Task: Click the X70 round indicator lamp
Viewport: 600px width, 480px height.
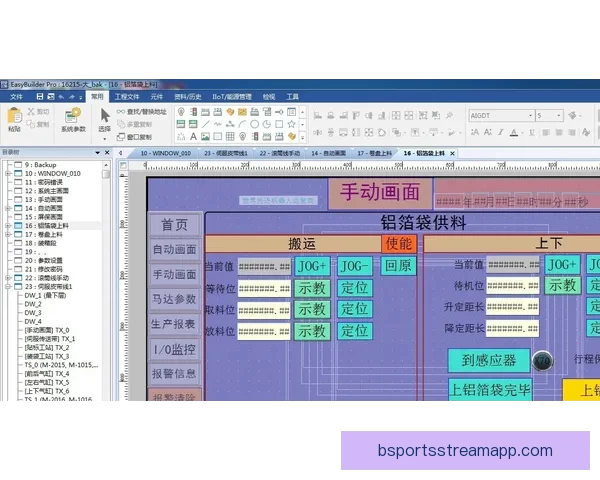Action: pos(542,361)
